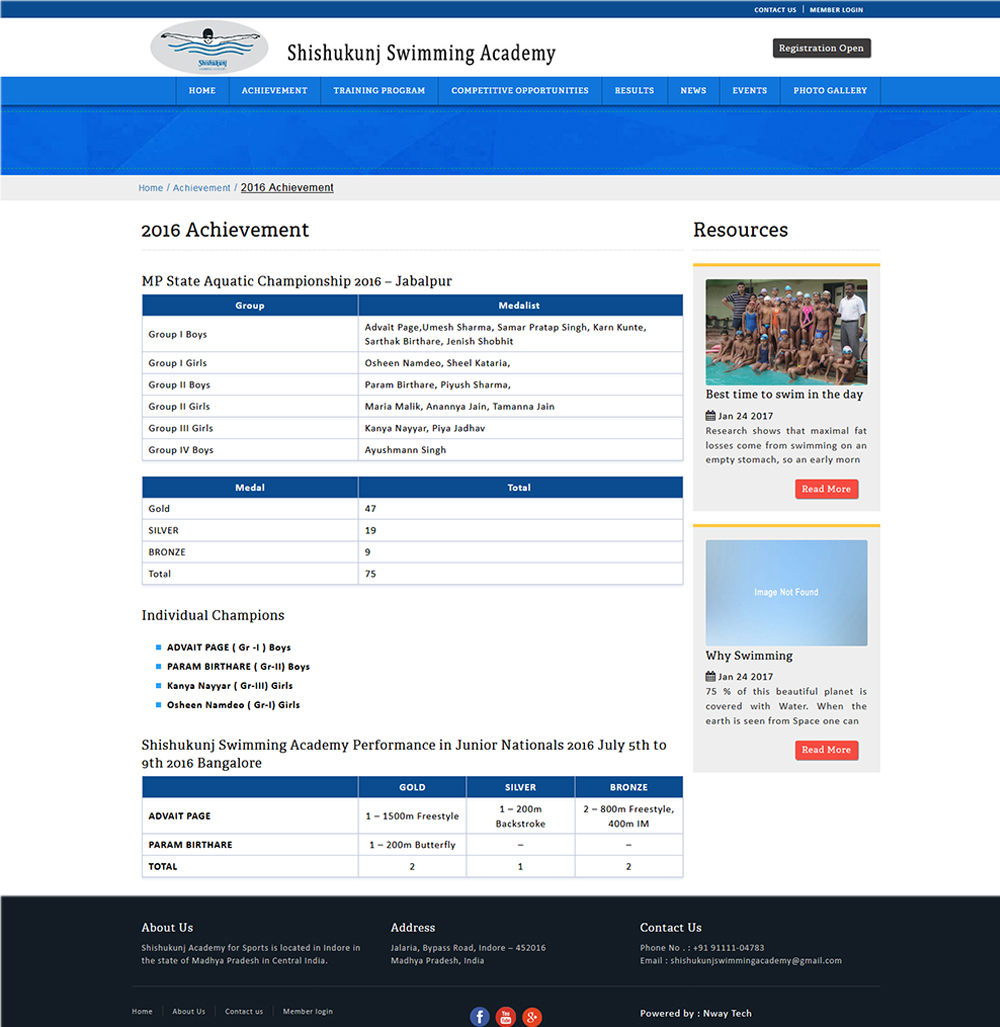Open the YouTube icon link
This screenshot has height=1027, width=1000.
(x=506, y=1016)
